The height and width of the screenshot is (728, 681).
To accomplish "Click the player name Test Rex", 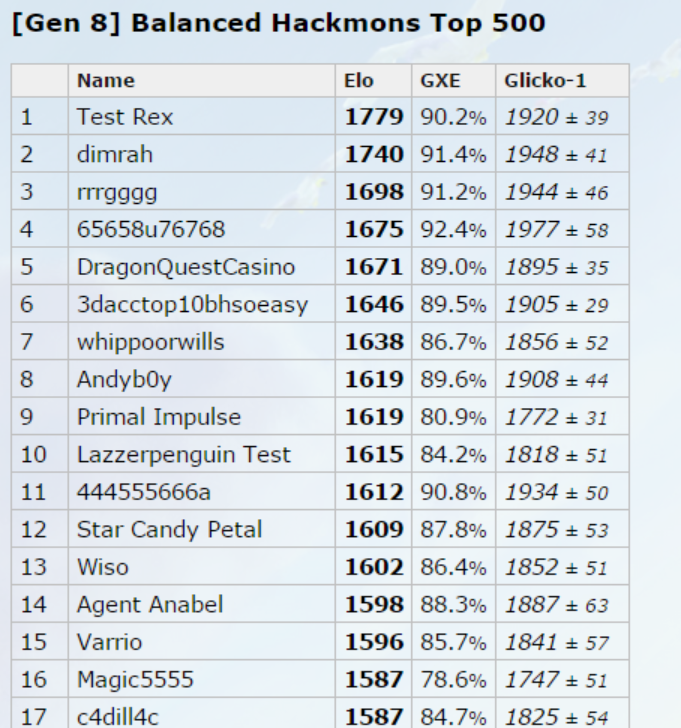I will pyautogui.click(x=125, y=117).
